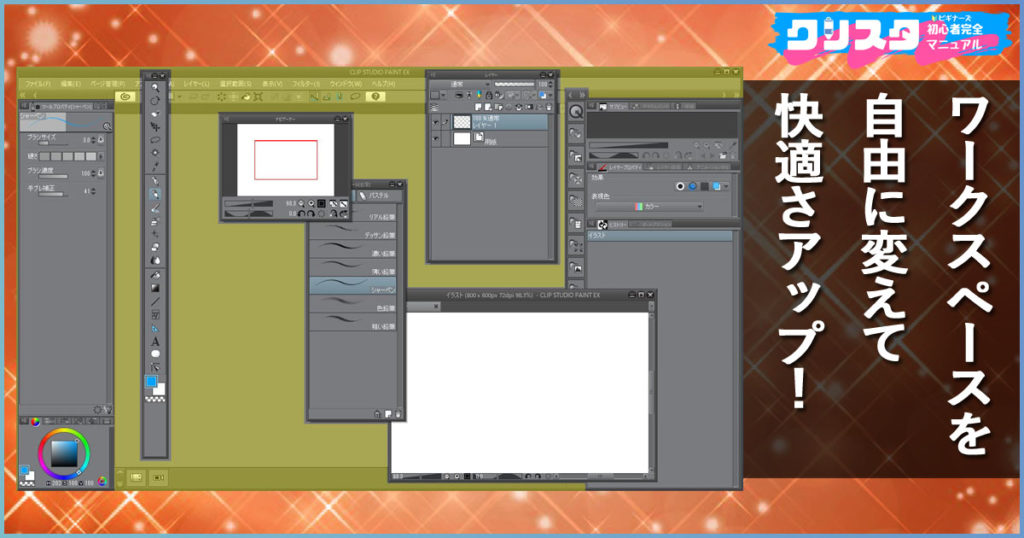This screenshot has height=538, width=1024.
Task: Toggle the dark layer color effect button
Action: (704, 186)
